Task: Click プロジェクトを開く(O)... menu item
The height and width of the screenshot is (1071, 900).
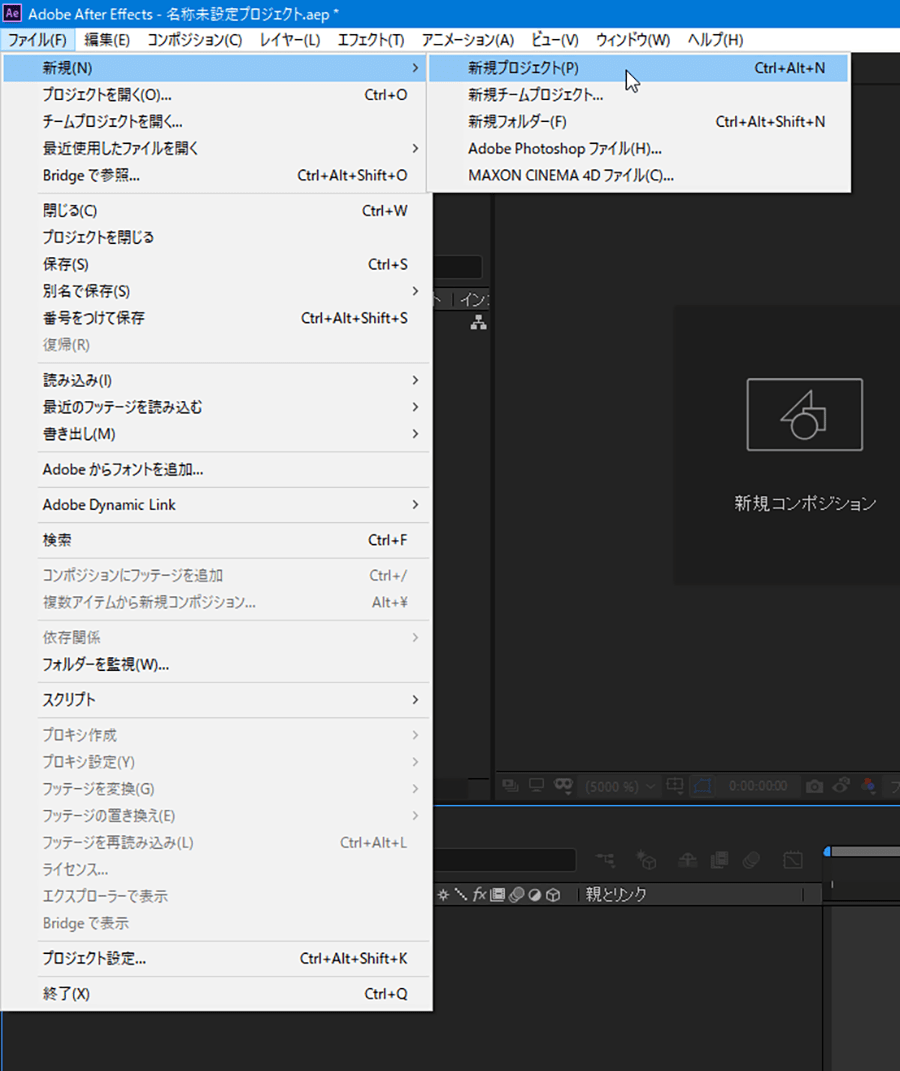Action: (x=214, y=94)
